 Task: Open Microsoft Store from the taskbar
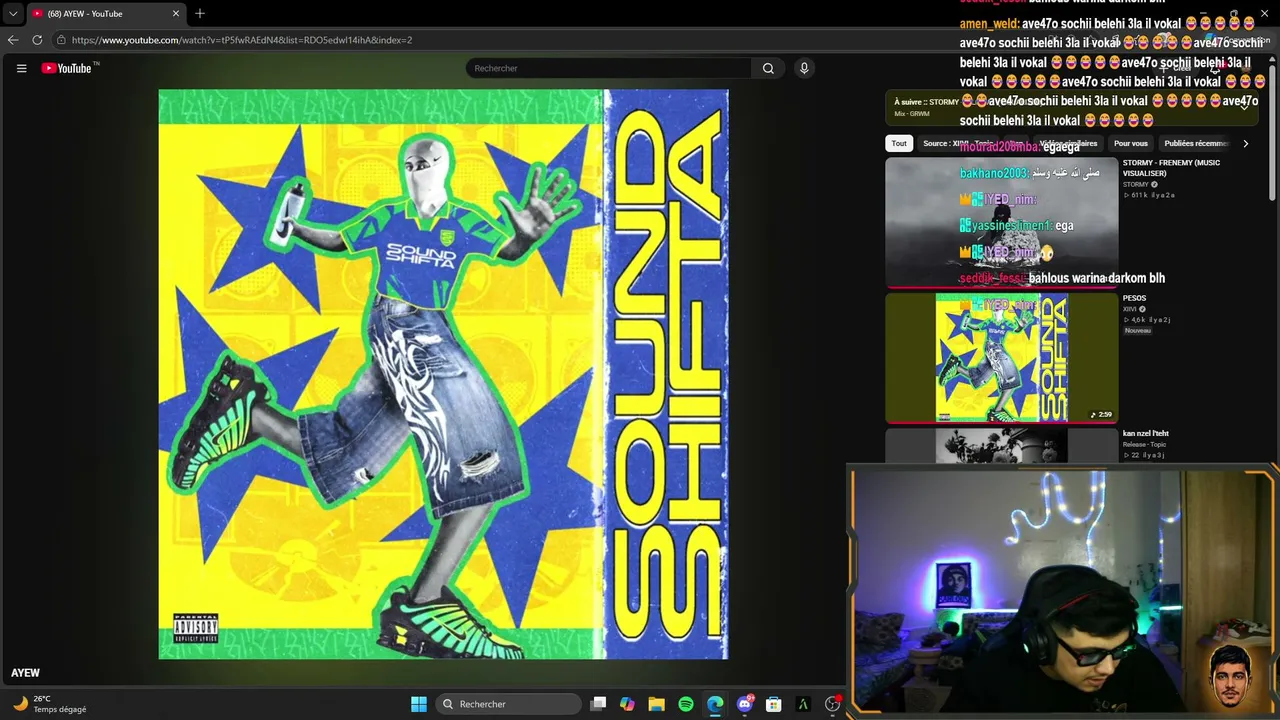point(773,704)
